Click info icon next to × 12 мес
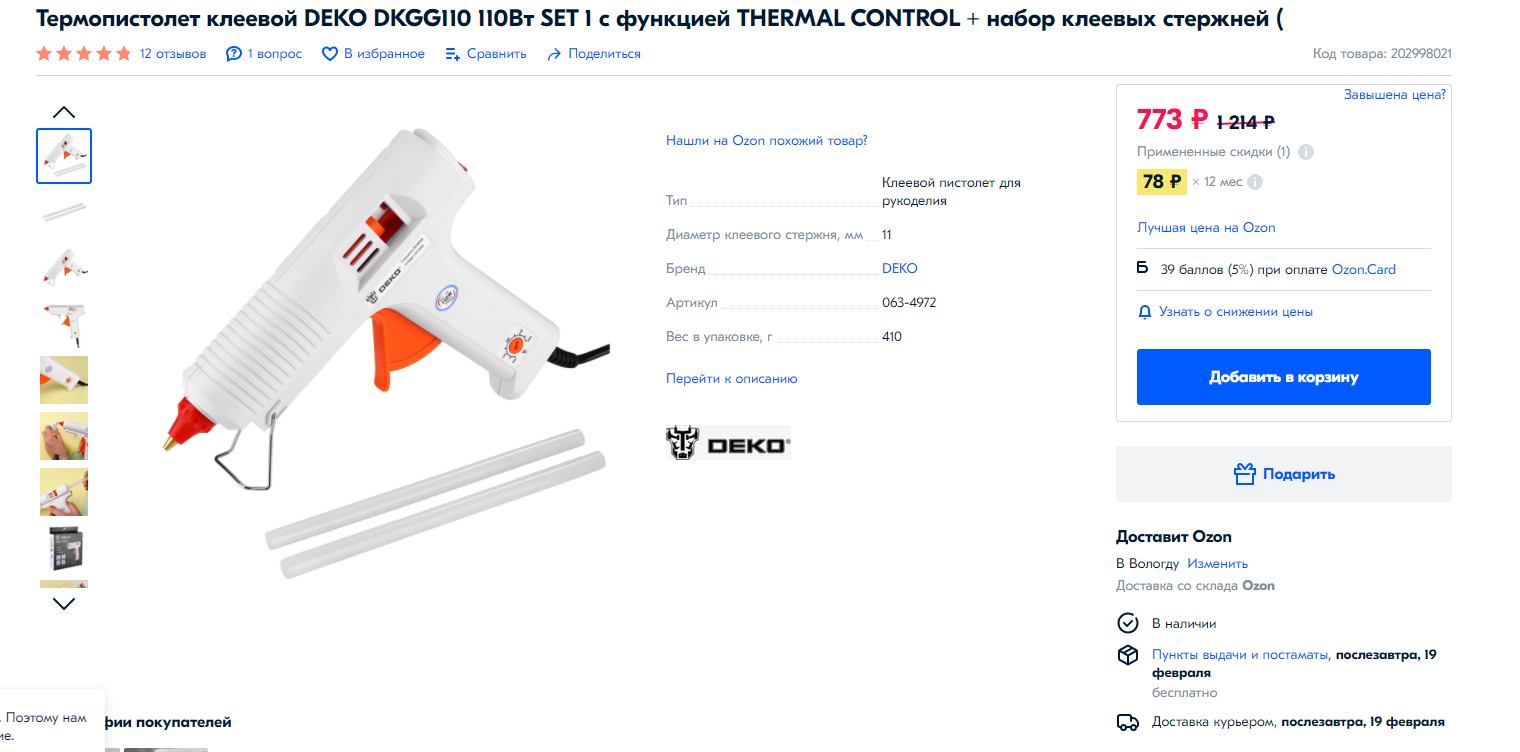The image size is (1520, 752). [x=1255, y=182]
